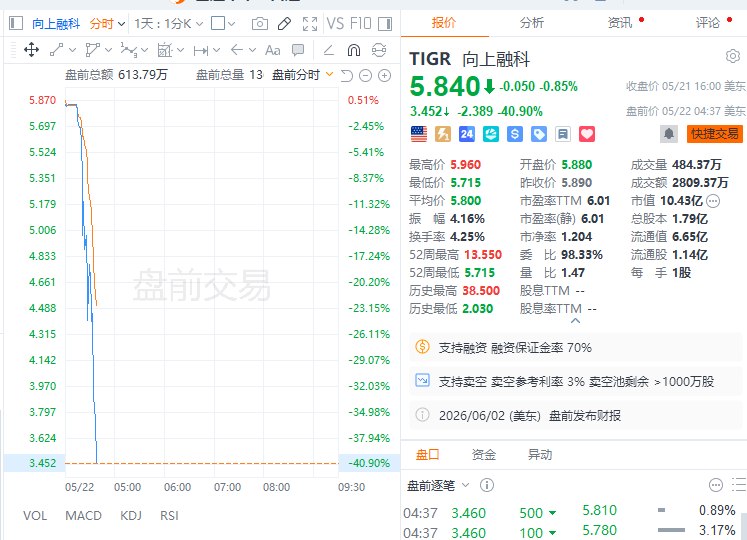Viewport: 747px width, 540px height.
Task: Click the blue dollar sign icon
Action: tap(515, 134)
